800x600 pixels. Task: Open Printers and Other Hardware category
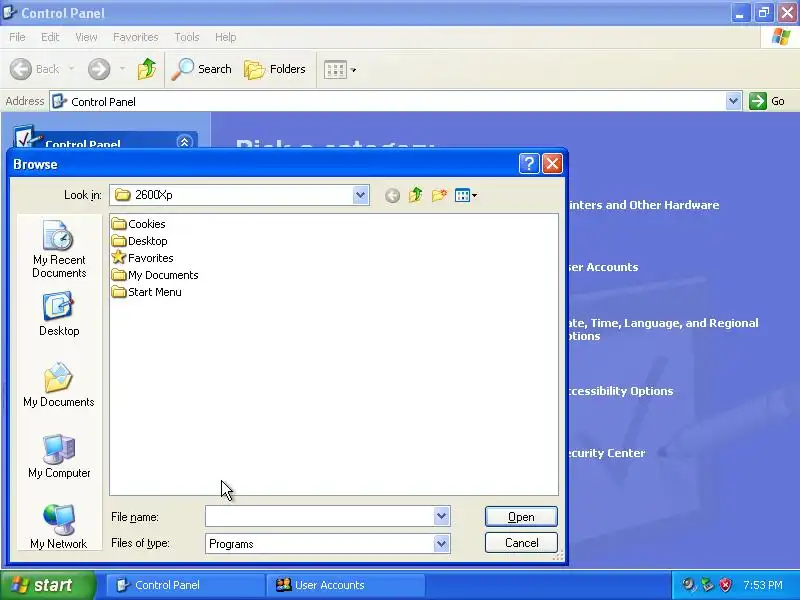(x=643, y=205)
